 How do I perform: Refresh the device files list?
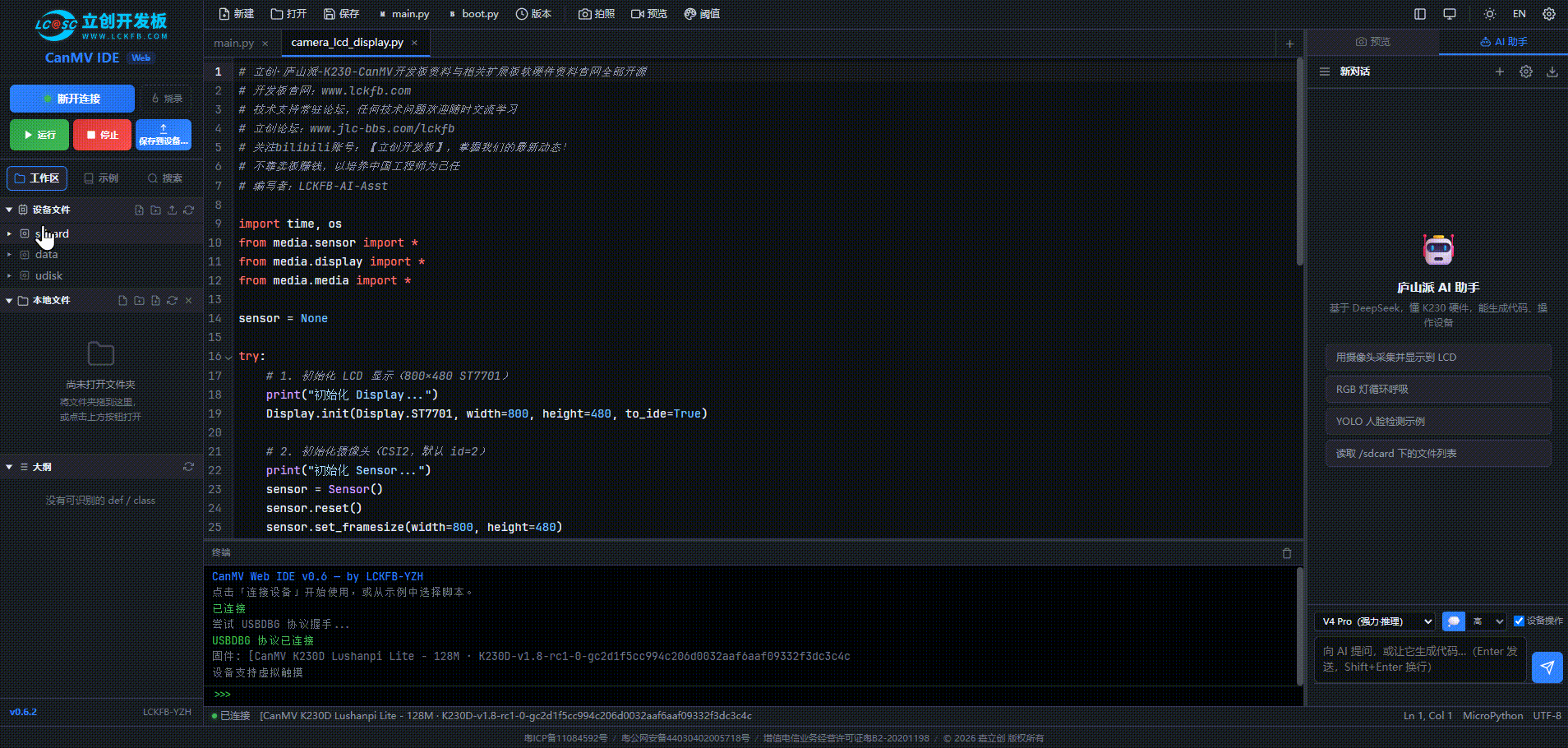click(x=189, y=210)
